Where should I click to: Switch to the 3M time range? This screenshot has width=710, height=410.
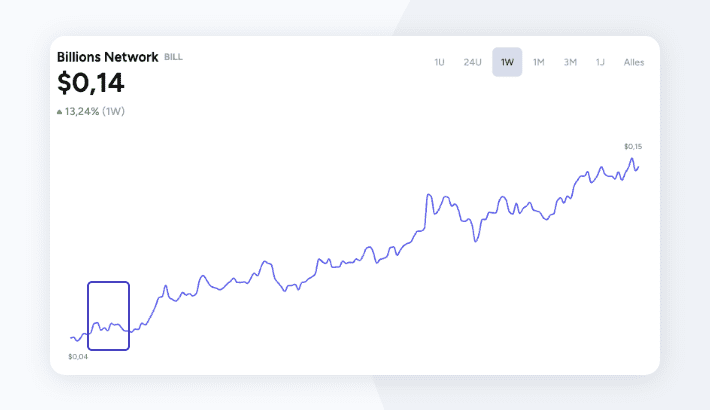click(x=570, y=62)
